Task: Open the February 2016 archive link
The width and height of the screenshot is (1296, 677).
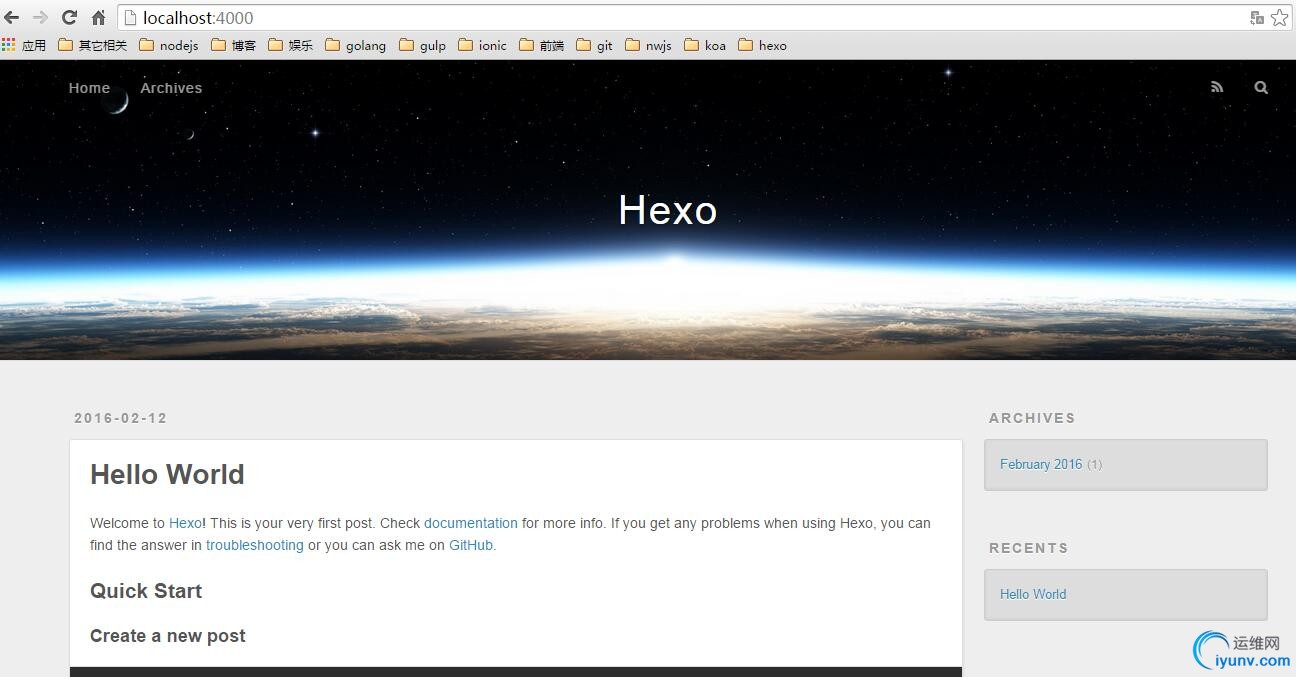Action: click(1041, 464)
